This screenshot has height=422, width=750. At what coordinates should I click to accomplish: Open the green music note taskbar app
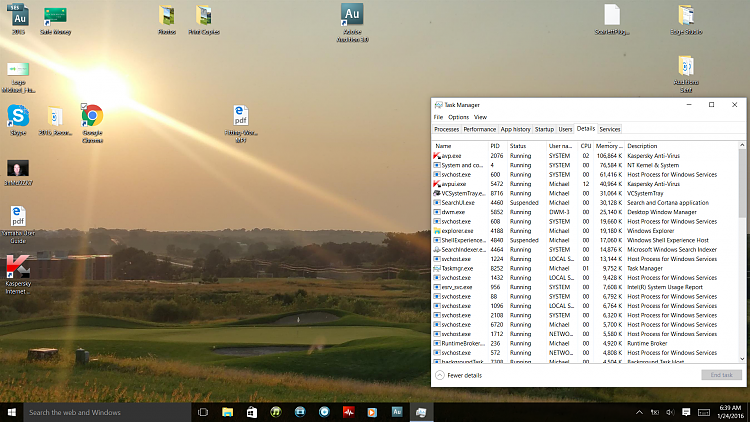(x=276, y=412)
